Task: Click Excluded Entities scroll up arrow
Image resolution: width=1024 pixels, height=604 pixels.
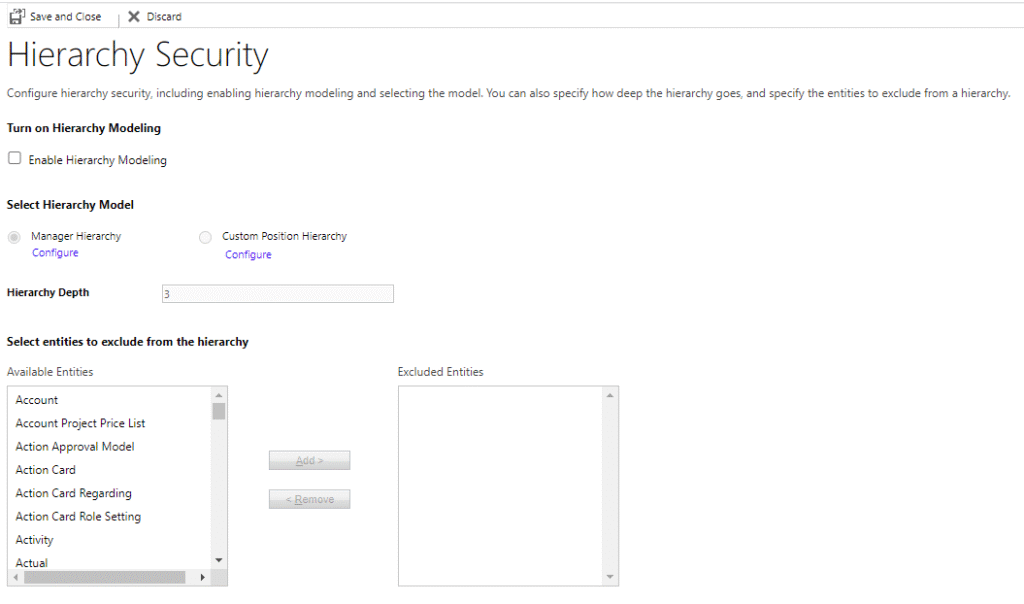Action: point(610,395)
